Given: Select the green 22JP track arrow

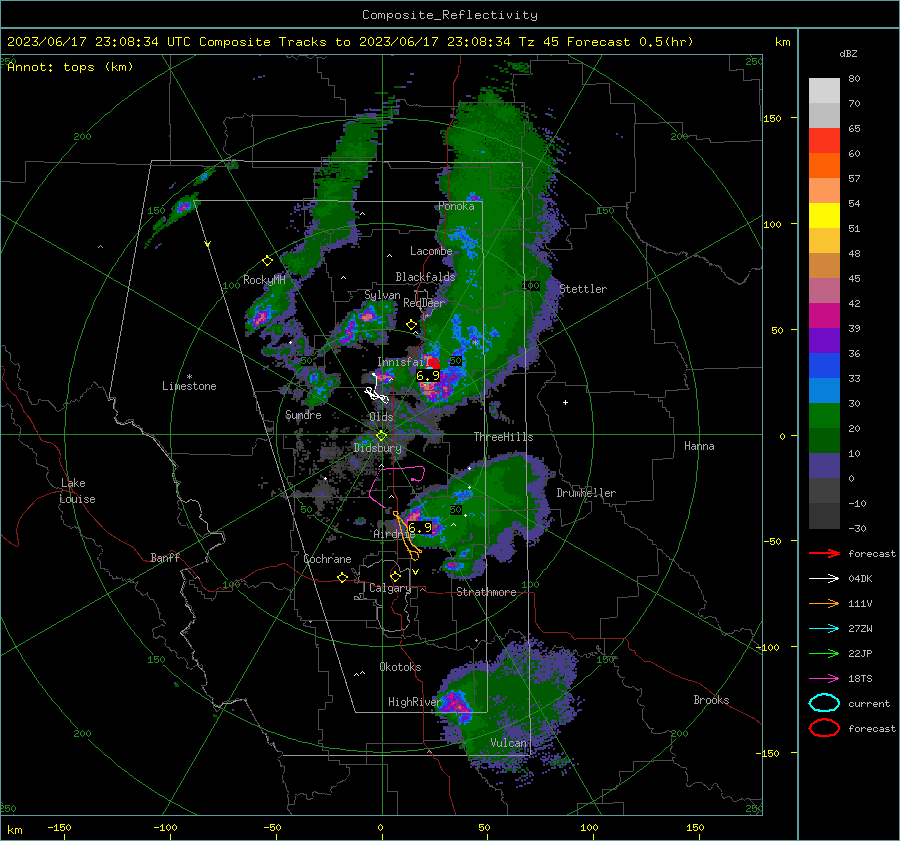Looking at the screenshot, I should [824, 653].
